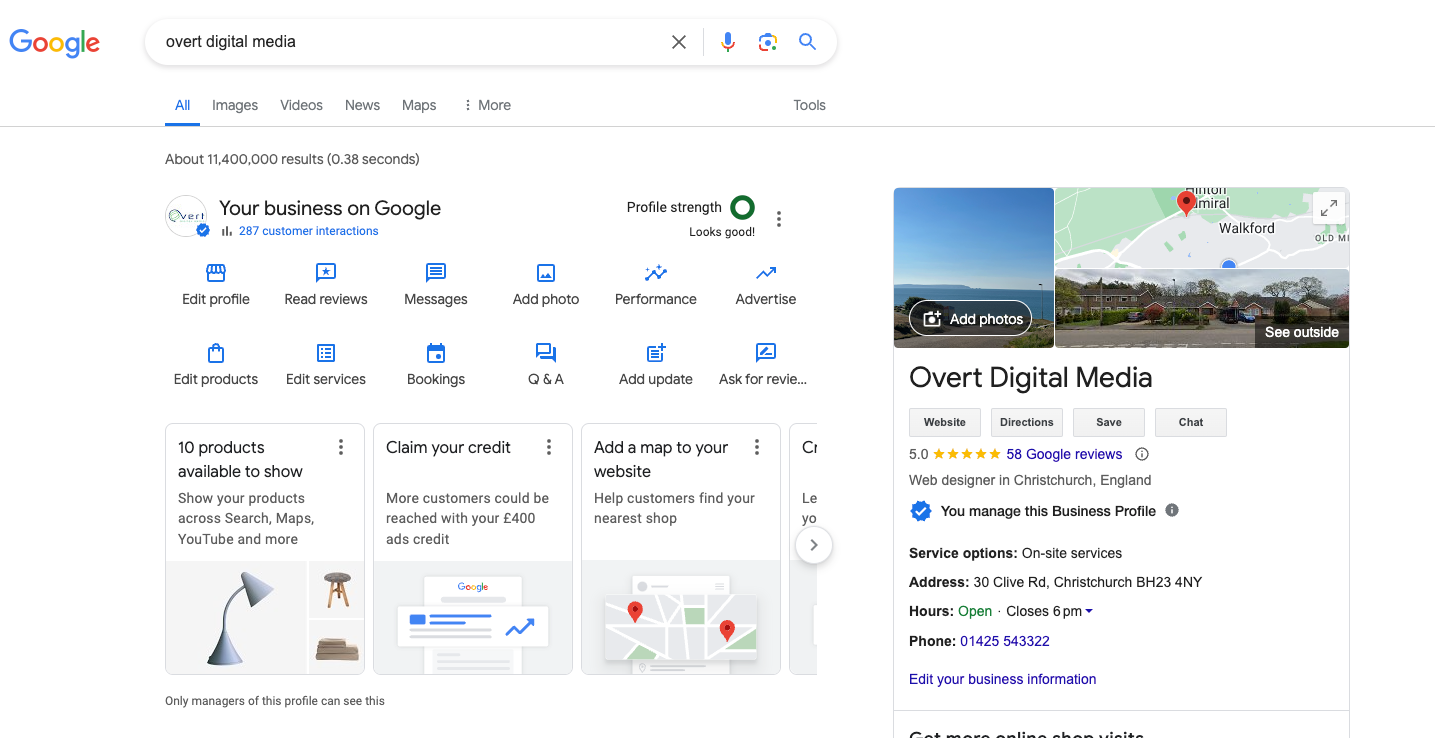Click Edit your business information link
Screen dimensions: 1435x738
1002,679
